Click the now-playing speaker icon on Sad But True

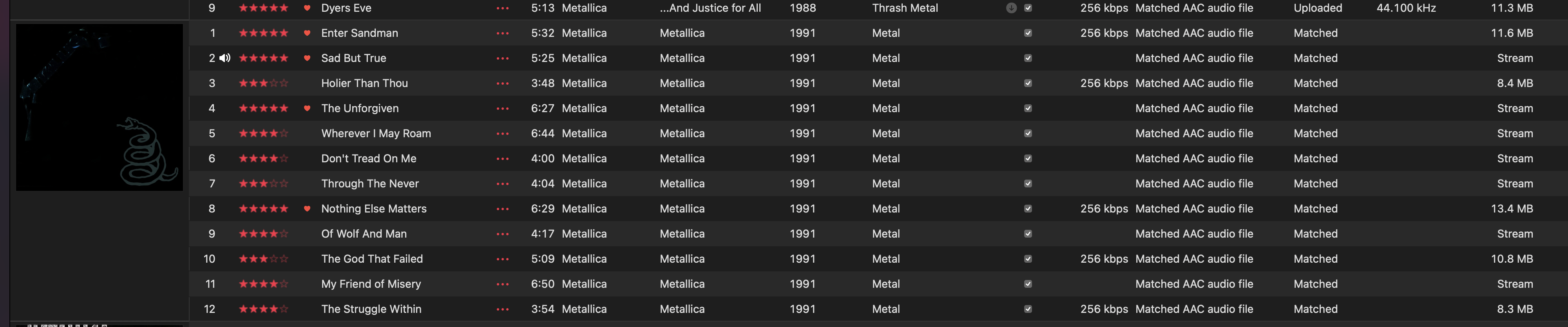coord(225,58)
